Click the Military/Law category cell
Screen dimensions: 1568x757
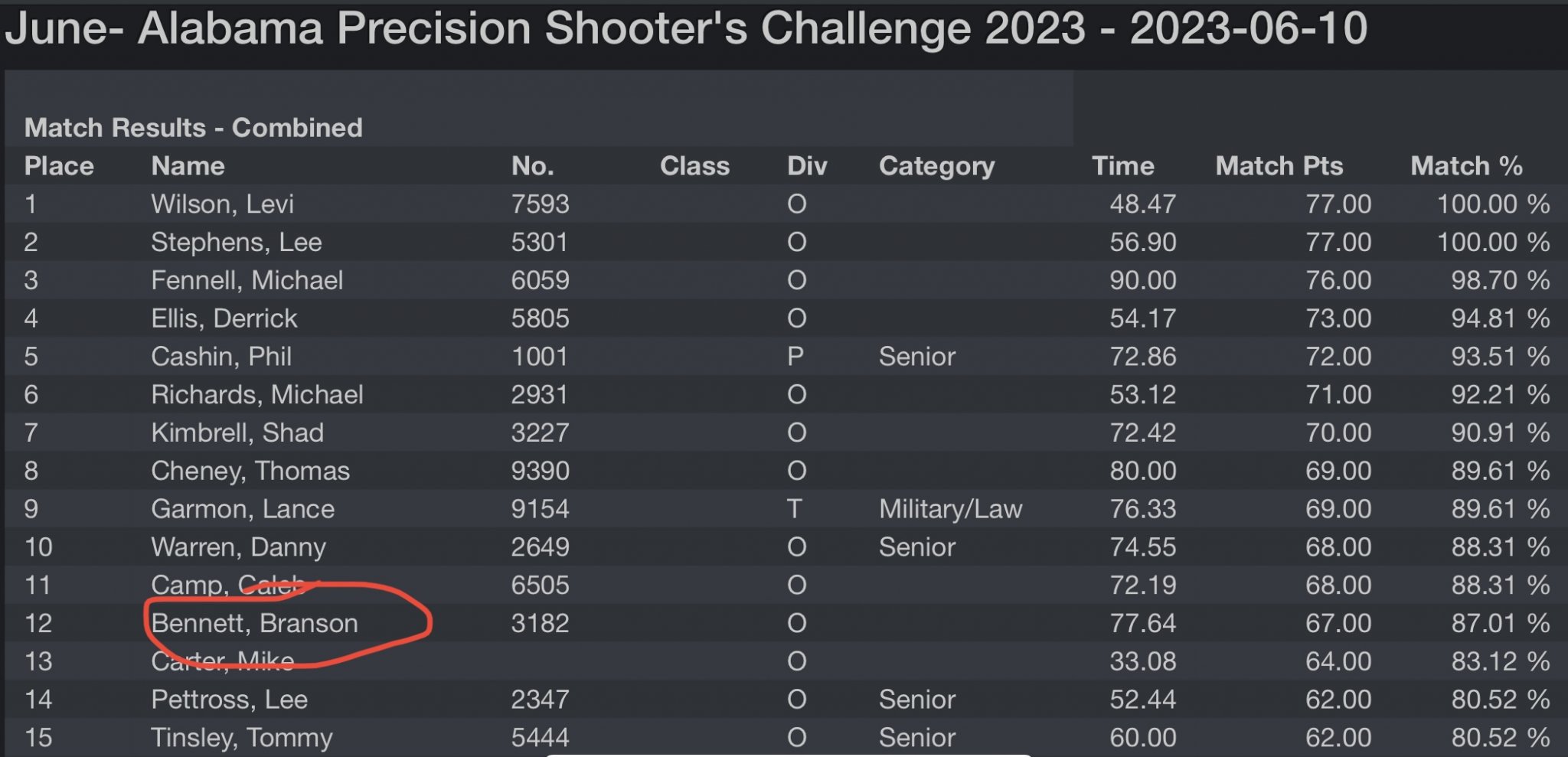pos(950,509)
